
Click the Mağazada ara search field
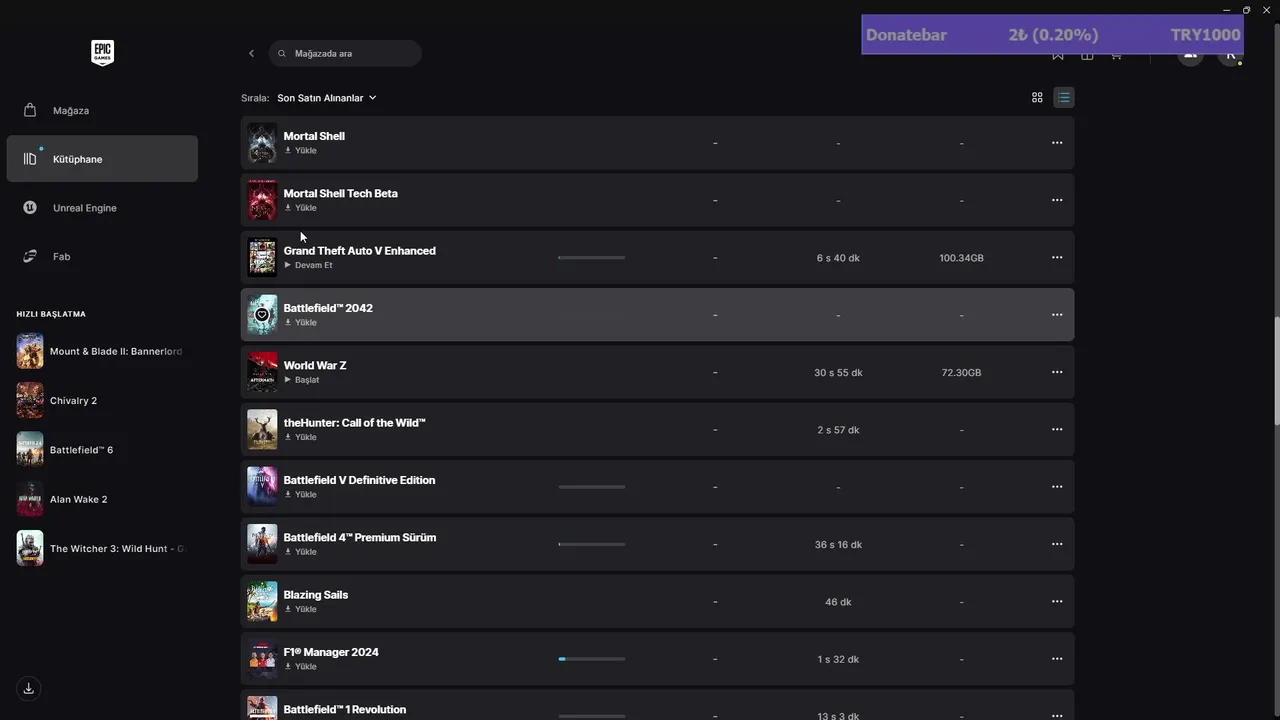point(350,53)
